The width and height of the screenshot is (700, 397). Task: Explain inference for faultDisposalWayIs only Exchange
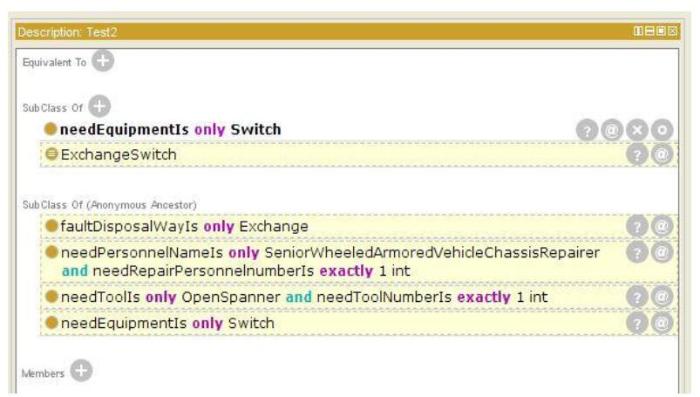[x=637, y=226]
